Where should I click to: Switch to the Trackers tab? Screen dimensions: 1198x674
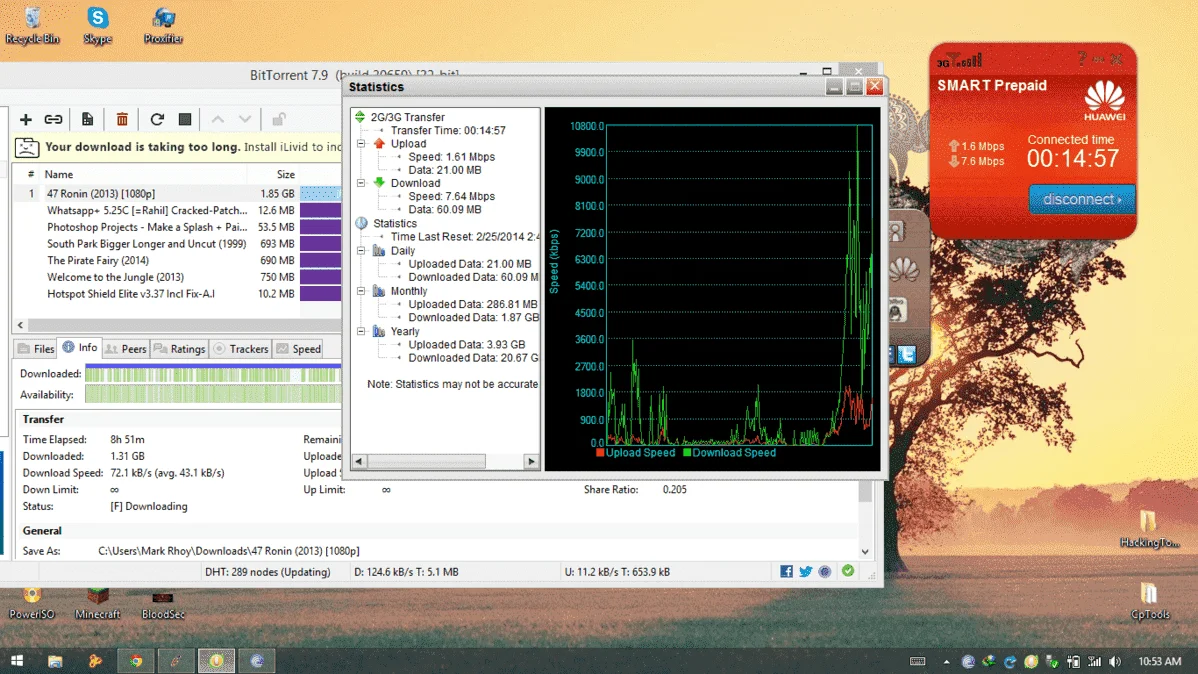point(241,348)
